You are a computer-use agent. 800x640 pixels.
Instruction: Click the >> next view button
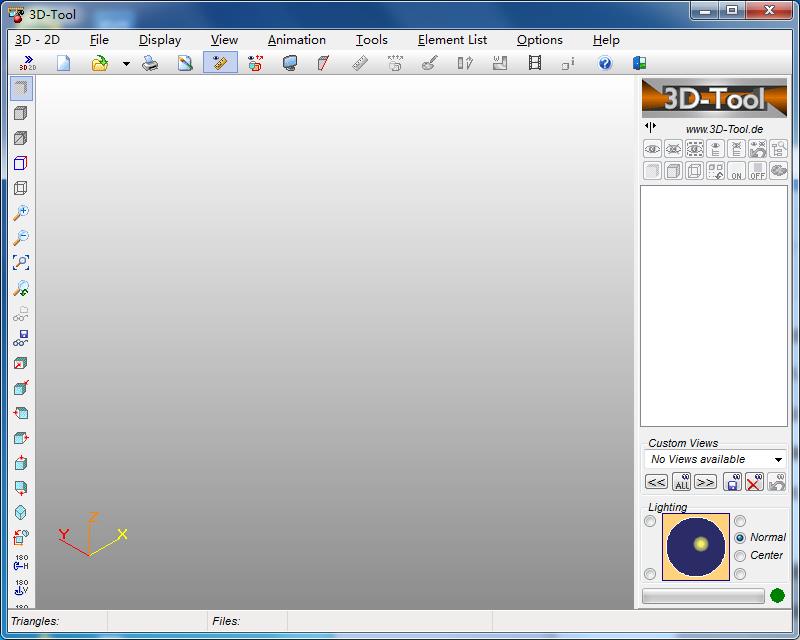click(x=705, y=482)
